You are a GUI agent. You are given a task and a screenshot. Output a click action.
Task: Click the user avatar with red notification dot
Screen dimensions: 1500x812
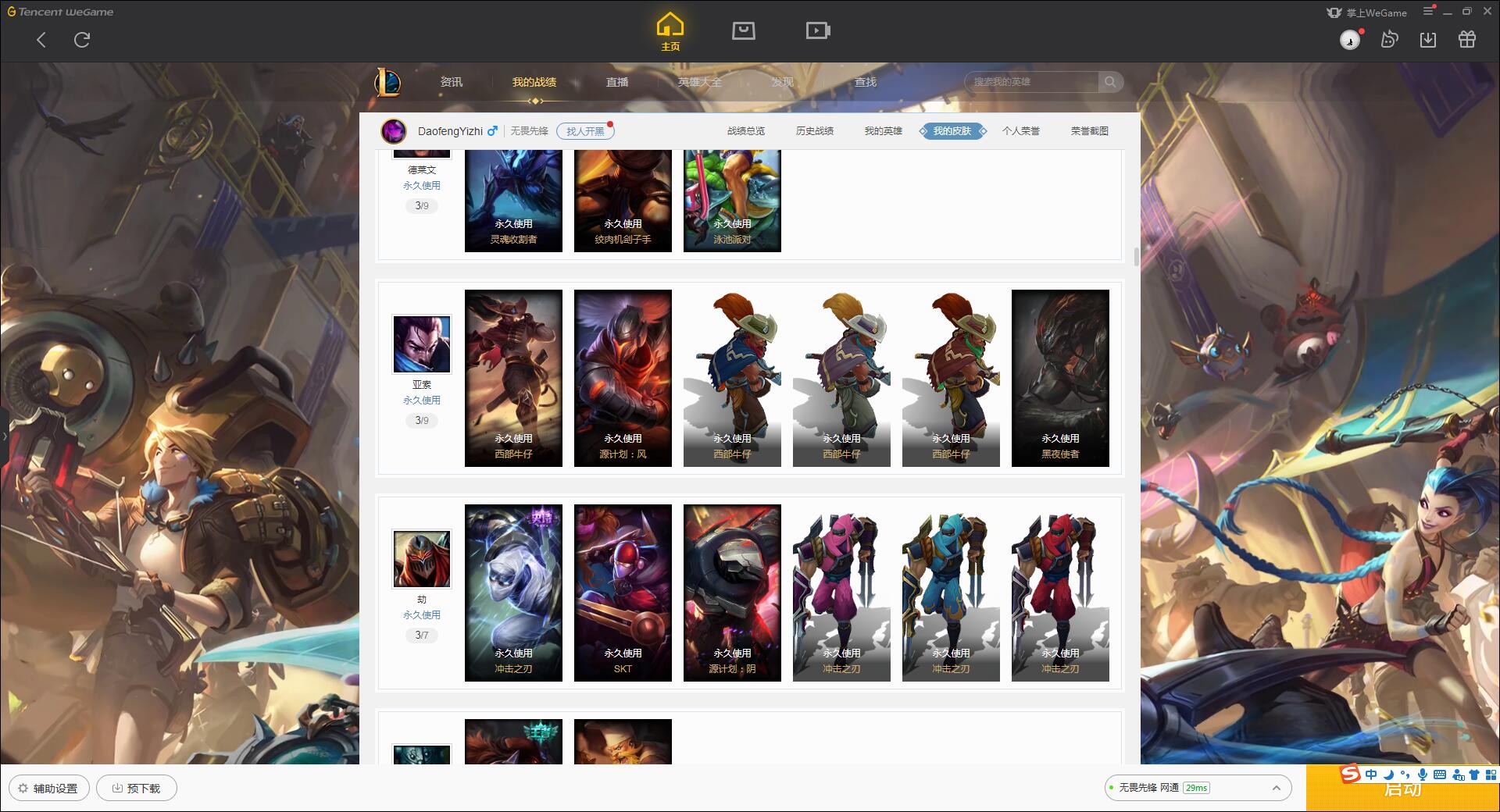click(x=1350, y=40)
